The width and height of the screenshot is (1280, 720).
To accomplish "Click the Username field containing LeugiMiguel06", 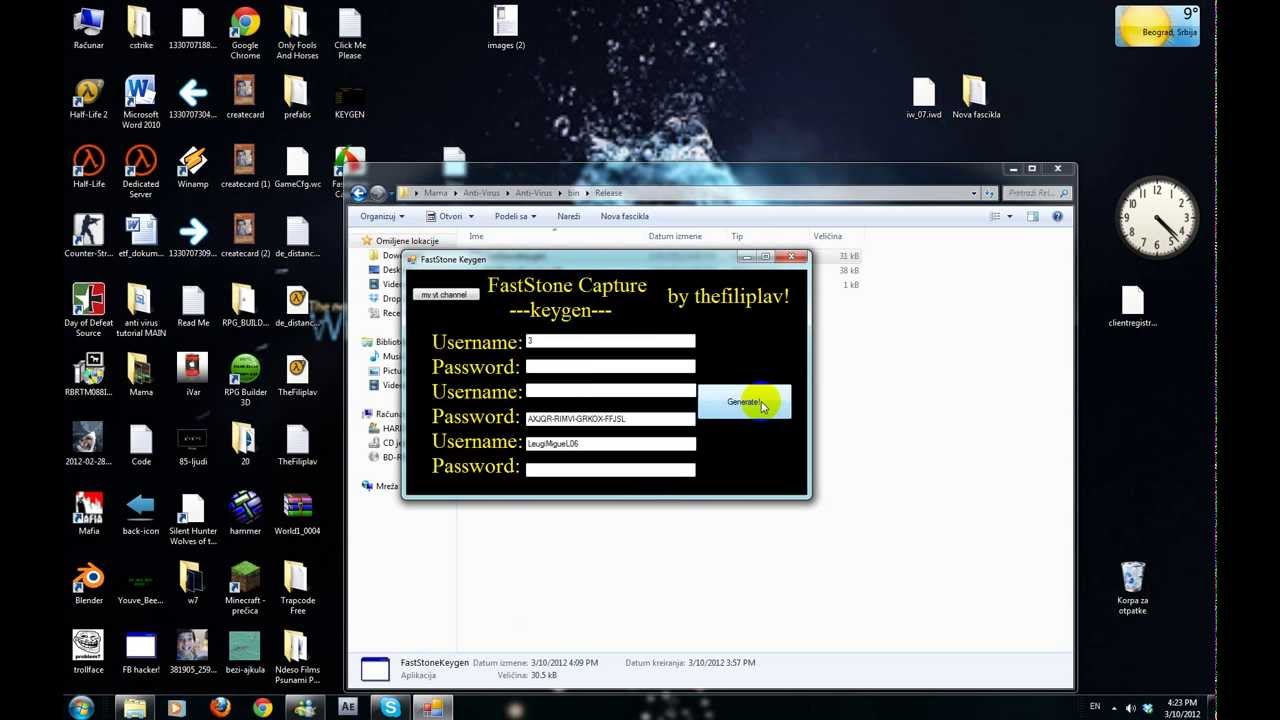I will 610,443.
